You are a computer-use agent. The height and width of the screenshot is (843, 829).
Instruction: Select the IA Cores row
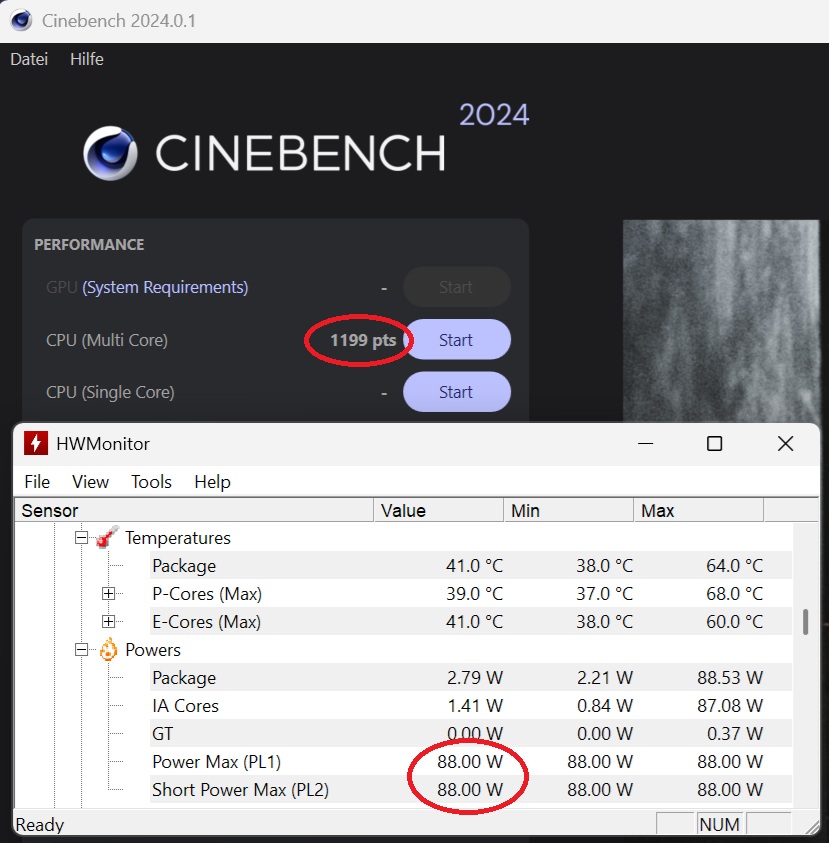[470, 705]
